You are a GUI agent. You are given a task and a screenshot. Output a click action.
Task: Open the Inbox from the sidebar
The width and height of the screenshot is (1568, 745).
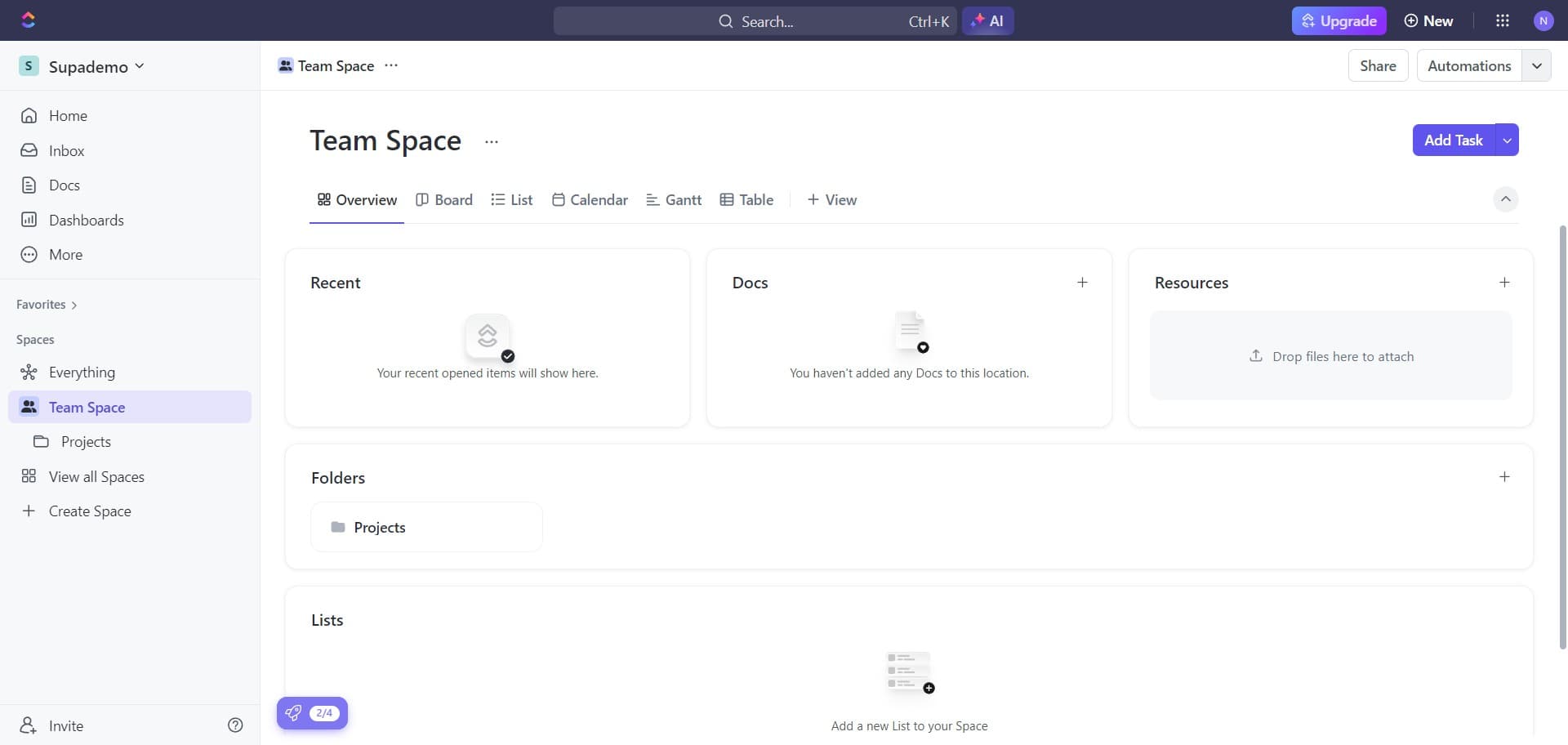coord(67,150)
